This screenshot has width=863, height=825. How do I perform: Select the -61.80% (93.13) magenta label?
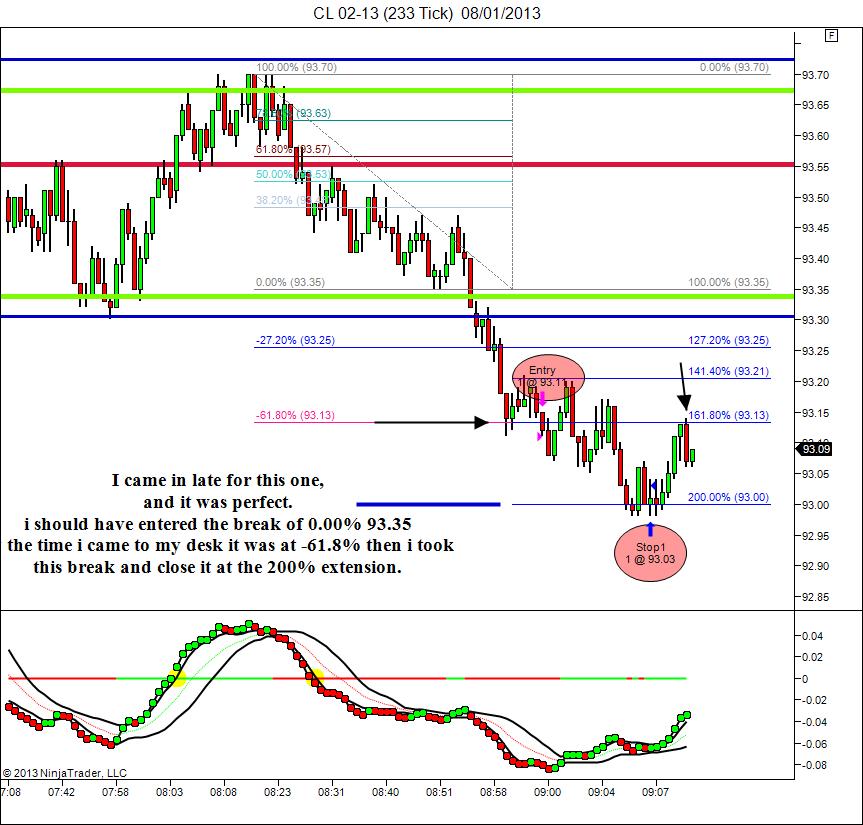pos(295,415)
